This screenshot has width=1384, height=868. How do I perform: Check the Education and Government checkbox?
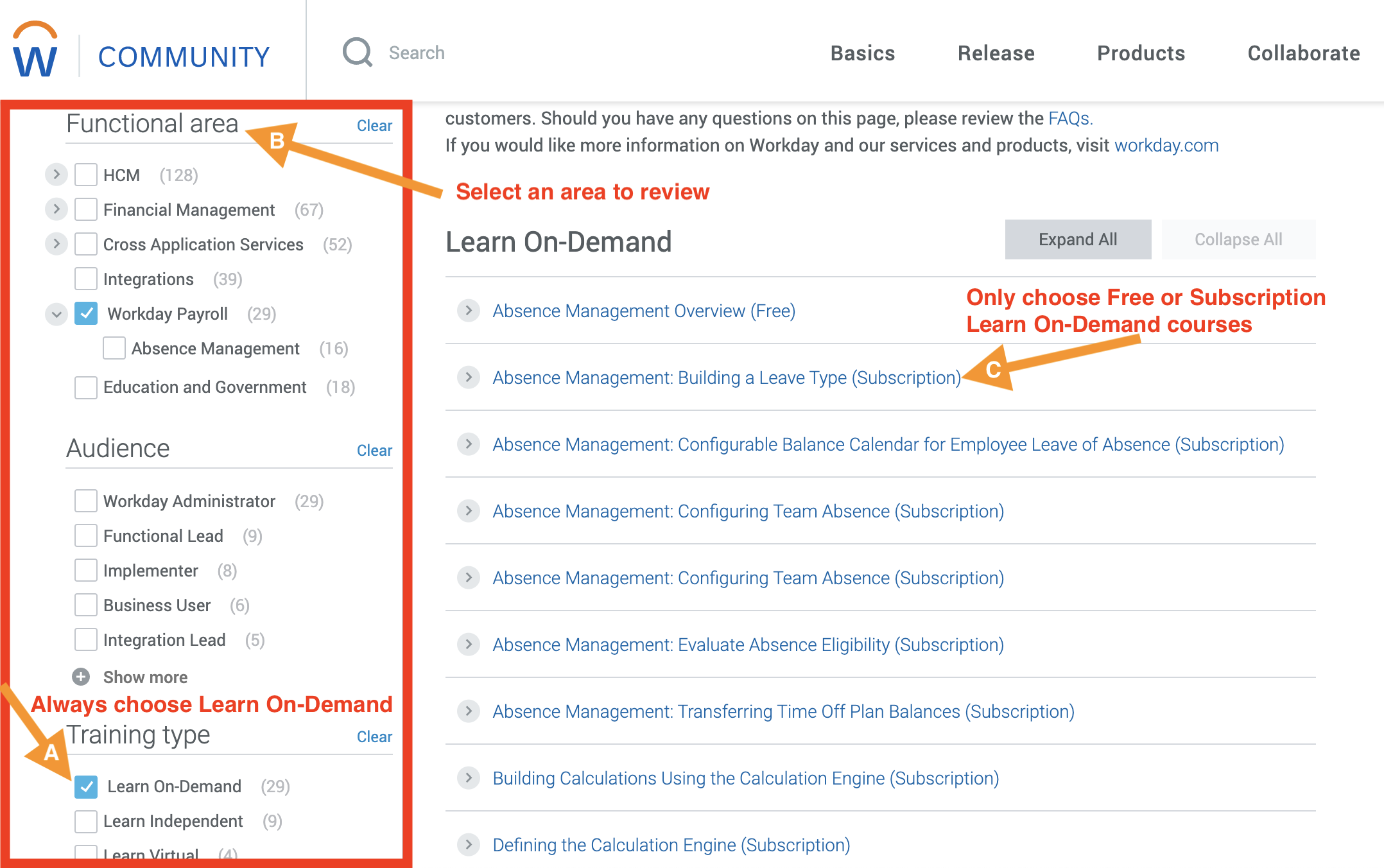(86, 387)
